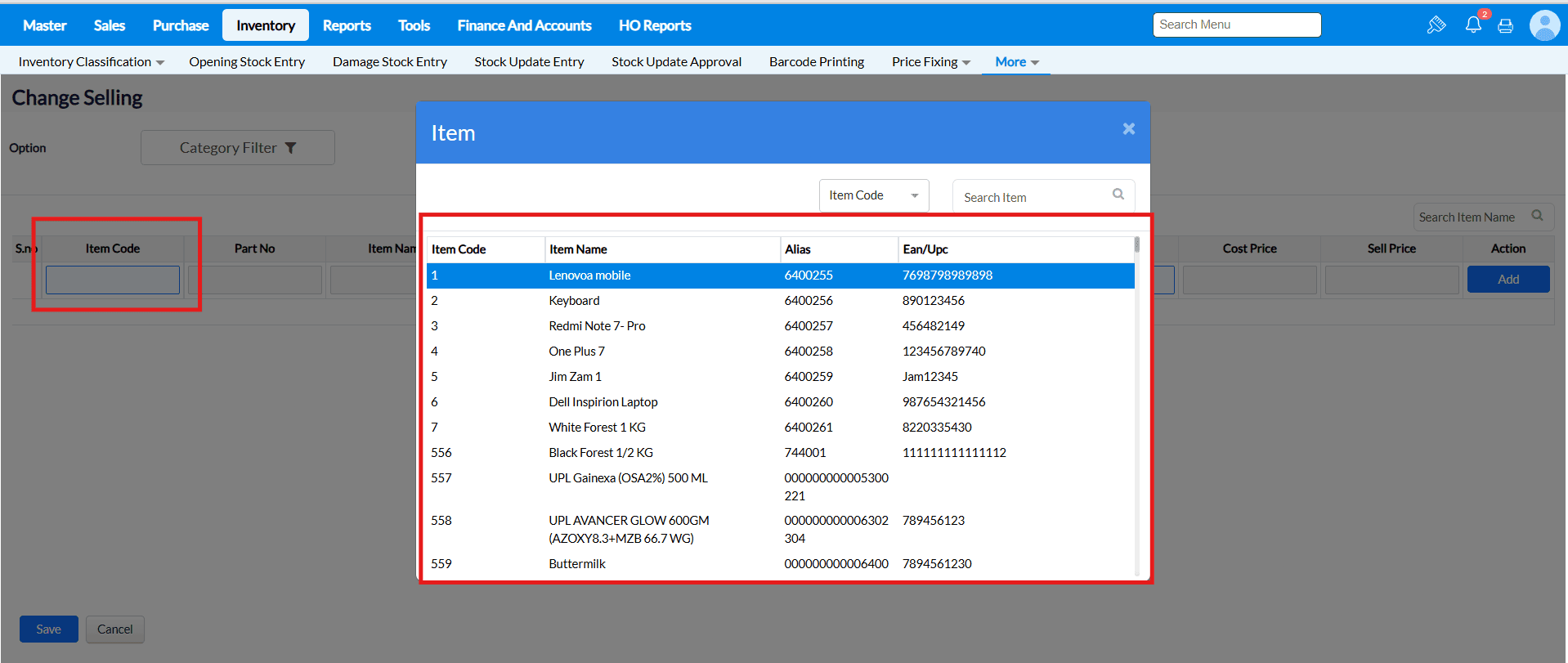Focus the Search Menu input field
Image resolution: width=1568 pixels, height=663 pixels.
[1236, 25]
